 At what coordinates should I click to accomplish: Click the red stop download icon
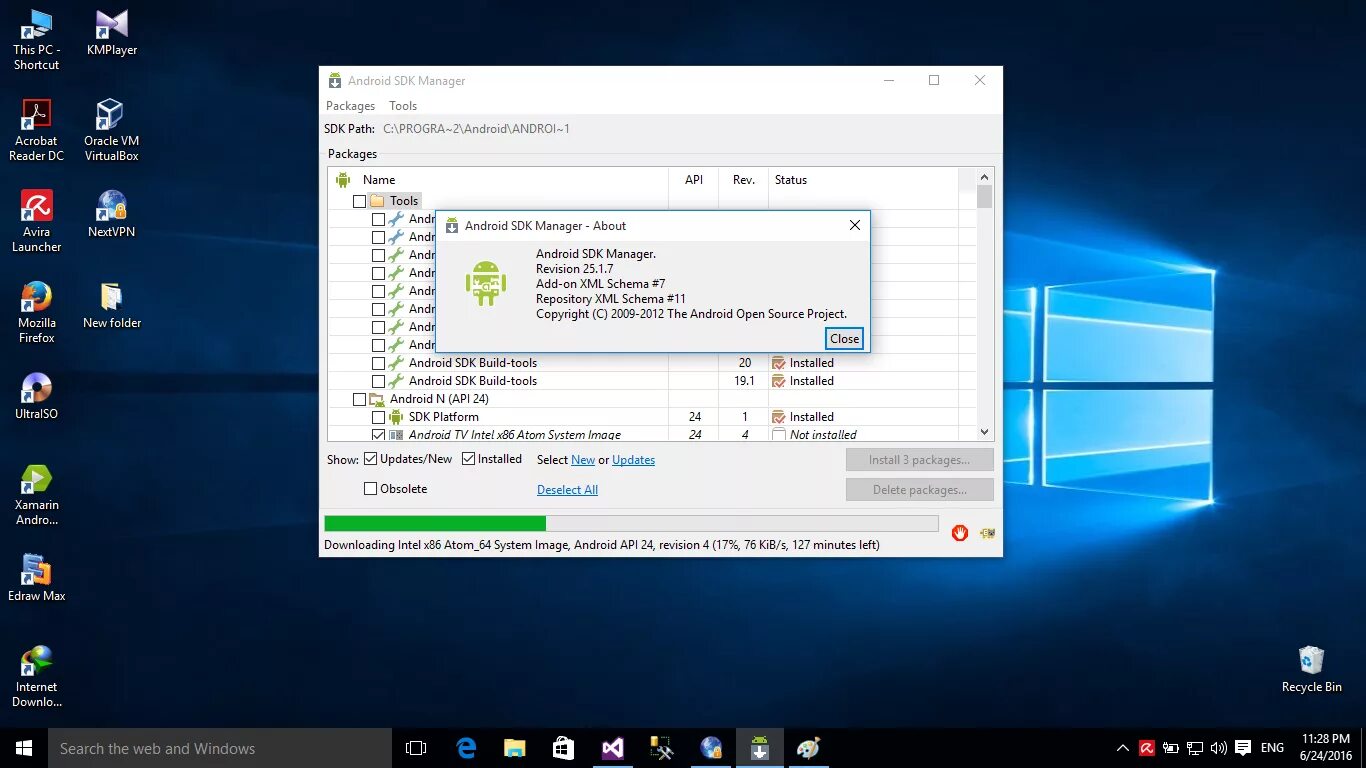(960, 533)
